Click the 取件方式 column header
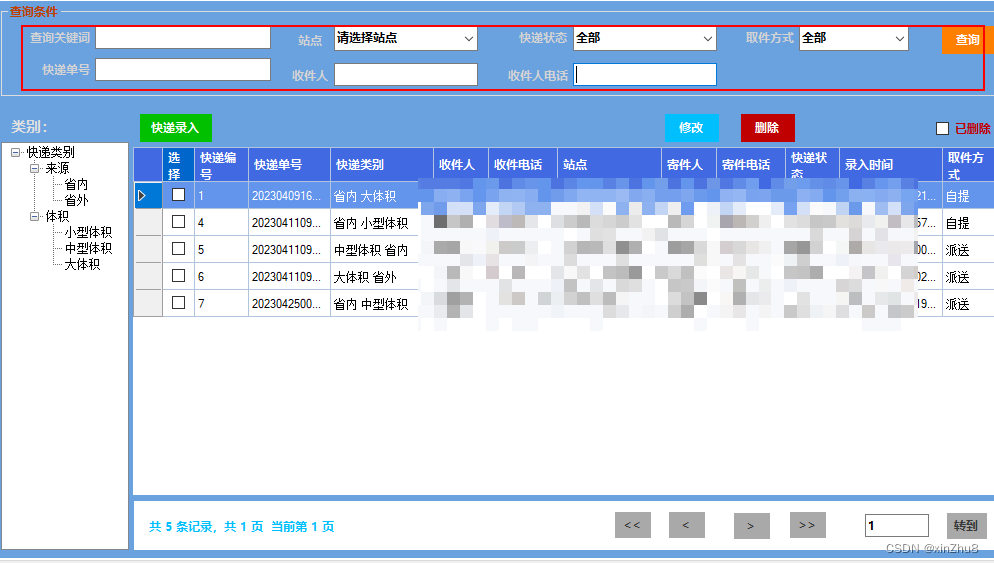 pos(967,165)
